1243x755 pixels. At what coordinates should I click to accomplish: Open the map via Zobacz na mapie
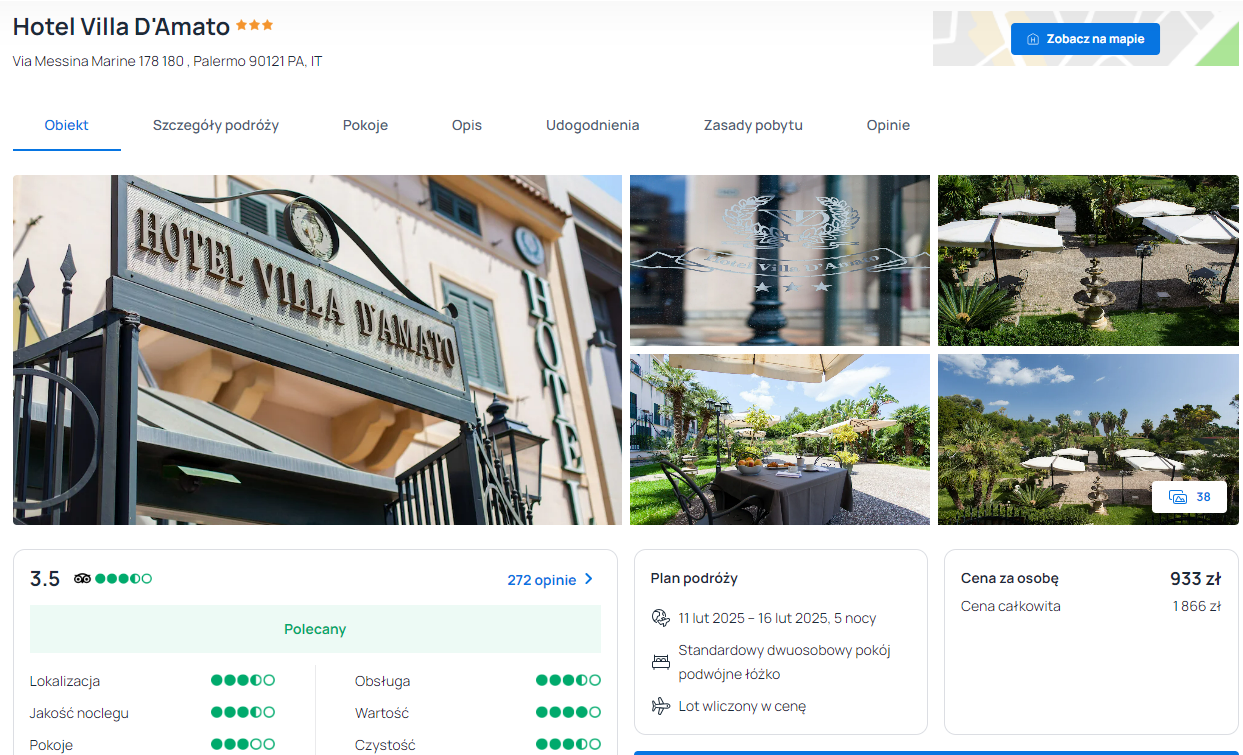click(1085, 39)
